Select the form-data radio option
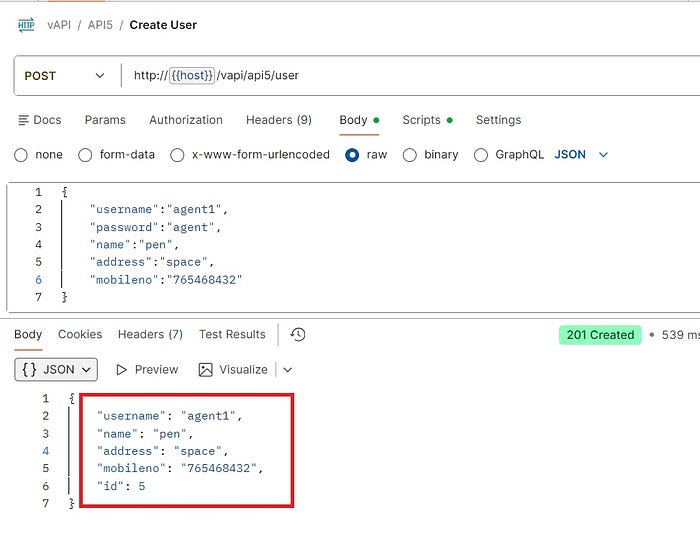This screenshot has width=700, height=547. pyautogui.click(x=85, y=155)
